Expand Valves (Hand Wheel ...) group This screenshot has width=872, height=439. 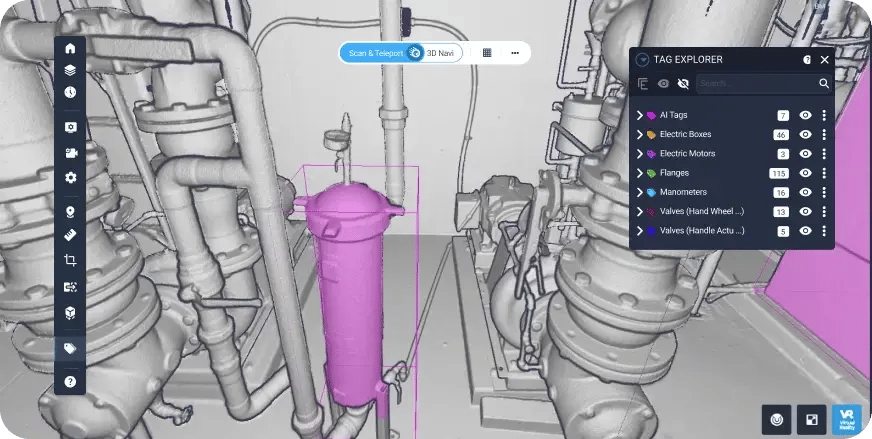[640, 211]
